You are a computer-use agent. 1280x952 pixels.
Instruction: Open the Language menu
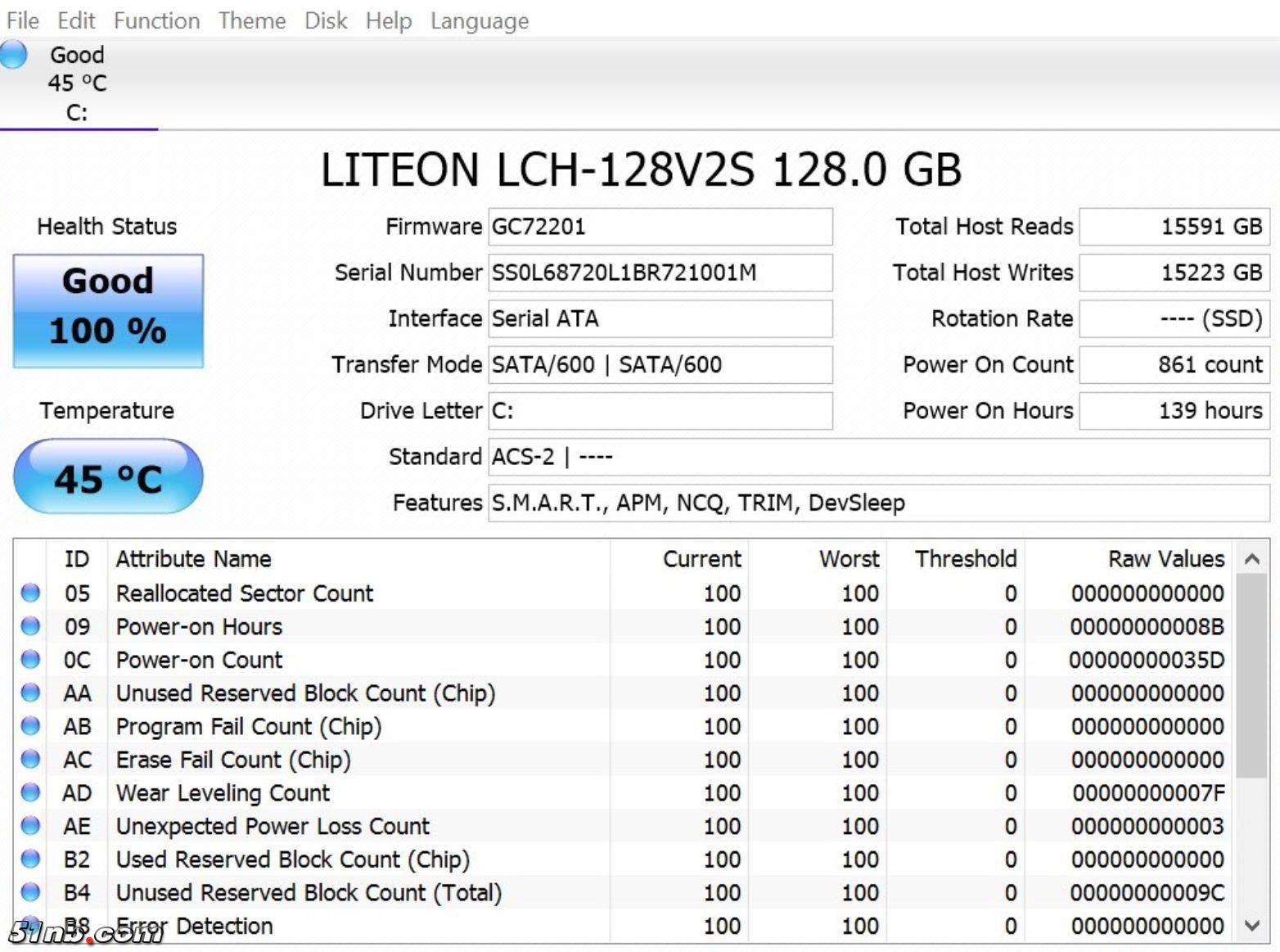coord(480,20)
